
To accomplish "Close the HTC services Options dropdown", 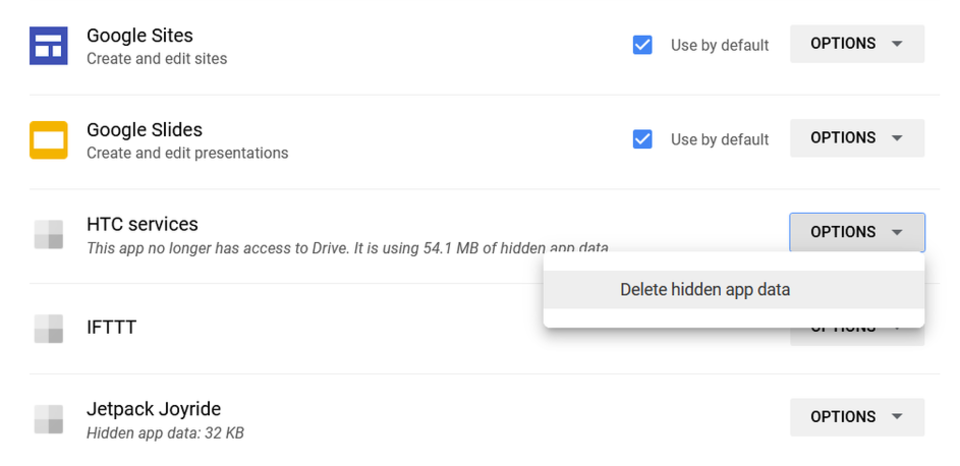I will tap(857, 232).
